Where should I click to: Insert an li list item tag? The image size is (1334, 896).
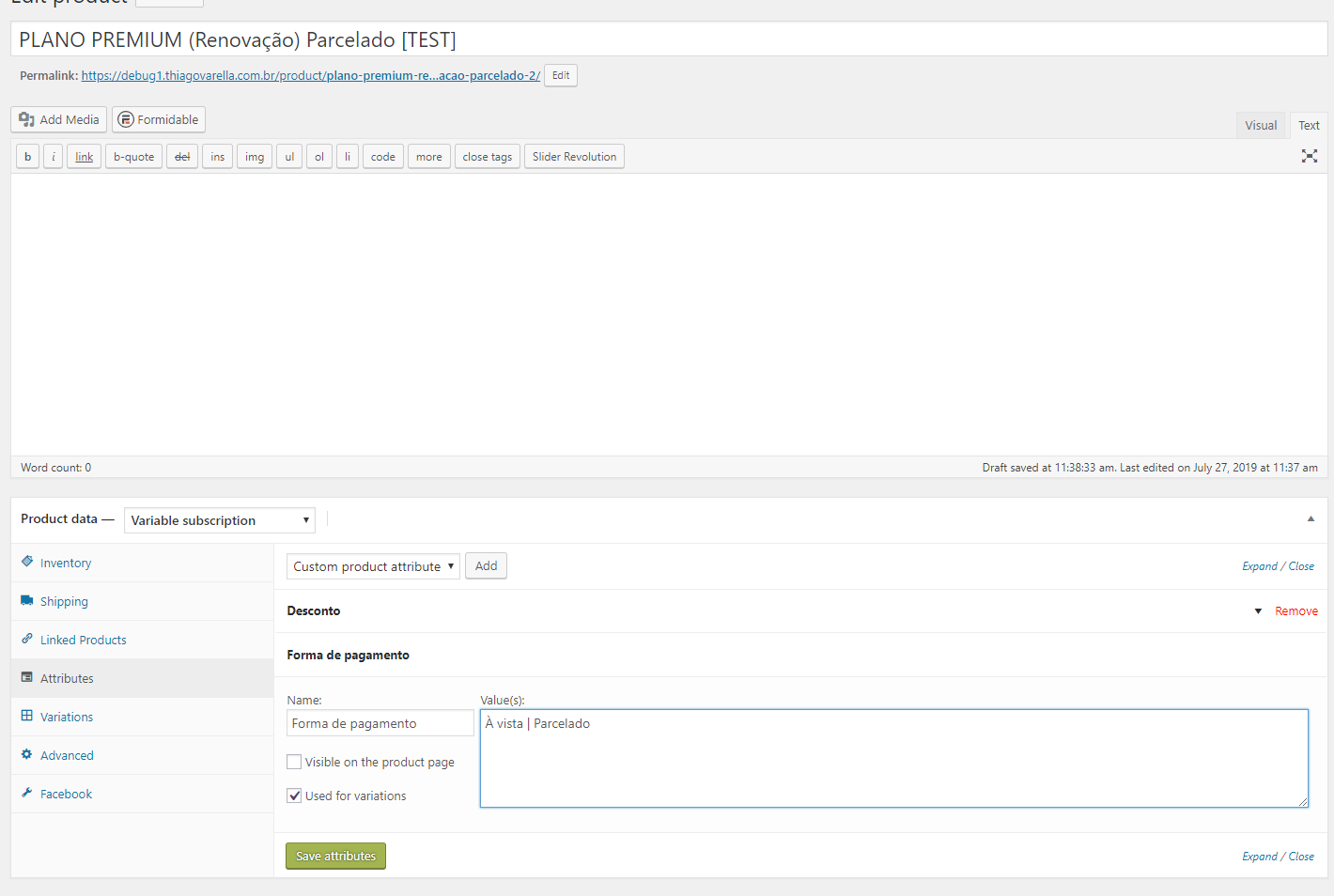tap(348, 157)
